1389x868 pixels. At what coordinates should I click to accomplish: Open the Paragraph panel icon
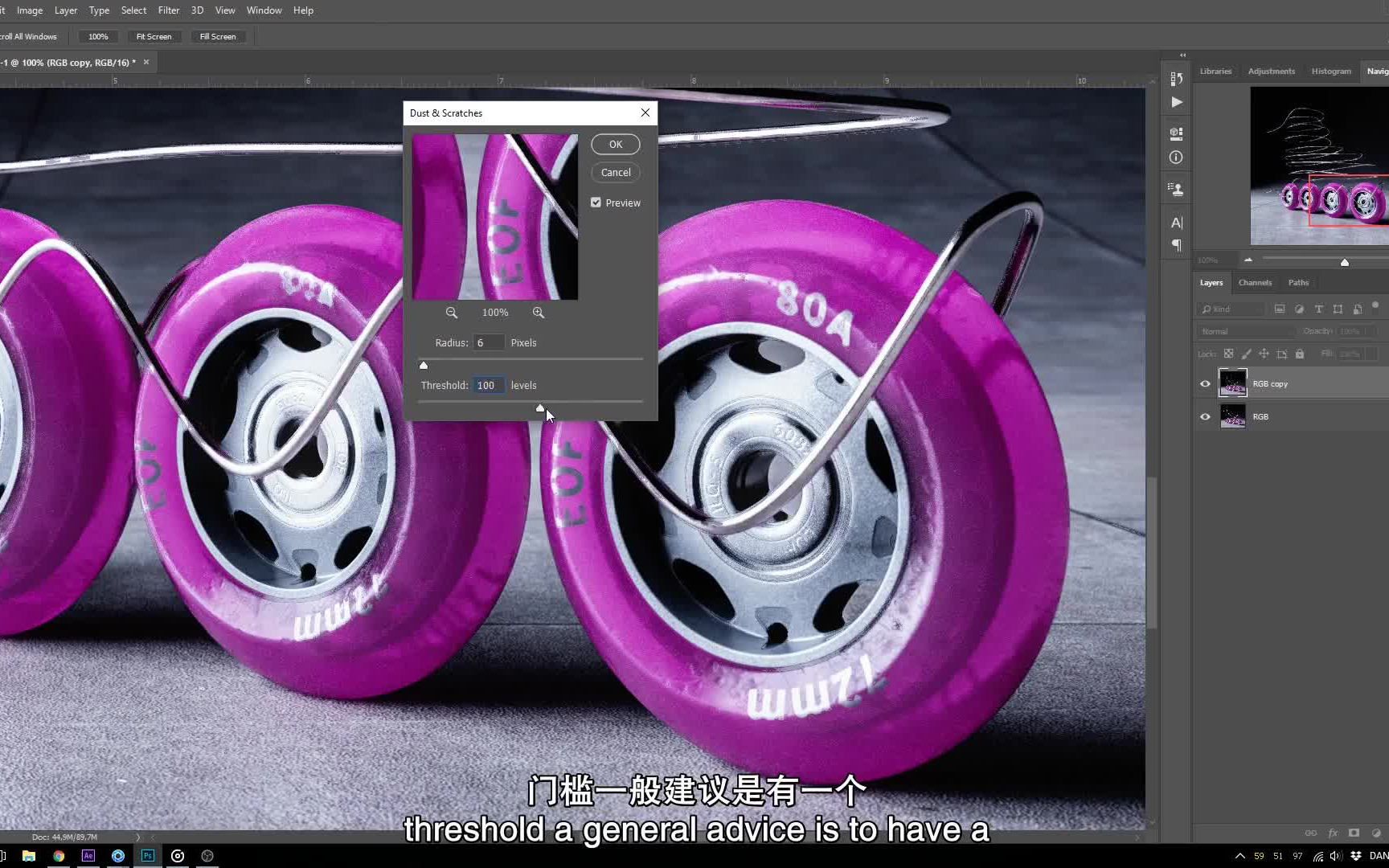pyautogui.click(x=1176, y=246)
